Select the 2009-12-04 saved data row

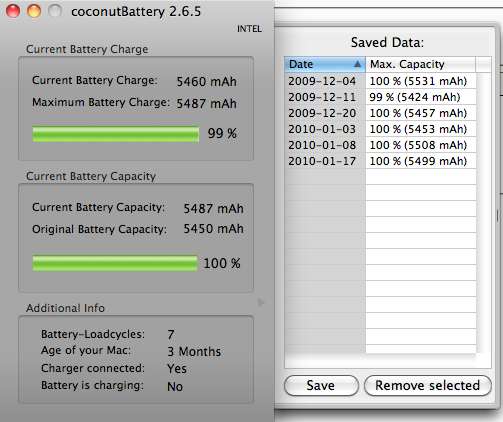click(x=380, y=81)
